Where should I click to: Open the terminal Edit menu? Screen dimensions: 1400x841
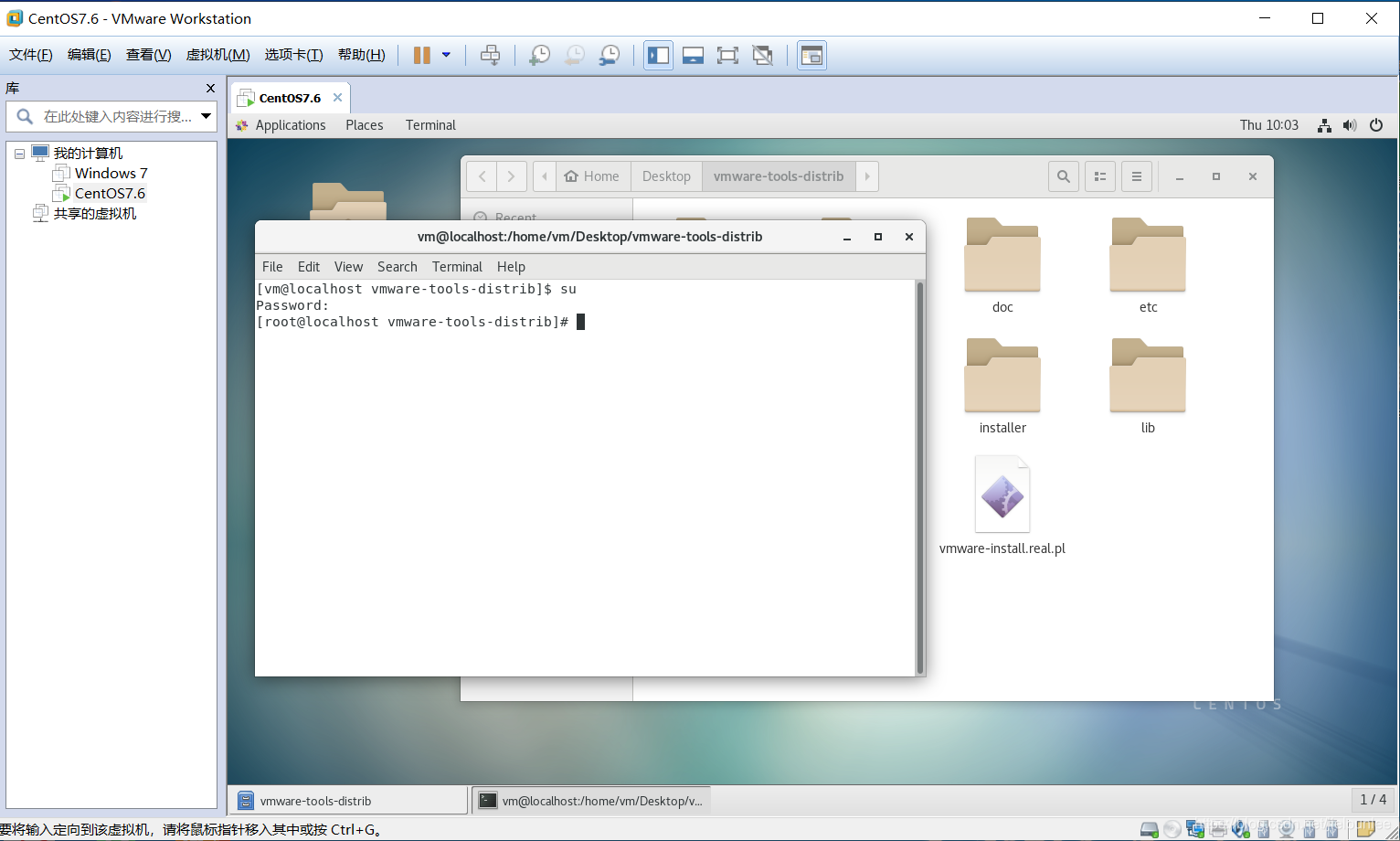point(309,267)
